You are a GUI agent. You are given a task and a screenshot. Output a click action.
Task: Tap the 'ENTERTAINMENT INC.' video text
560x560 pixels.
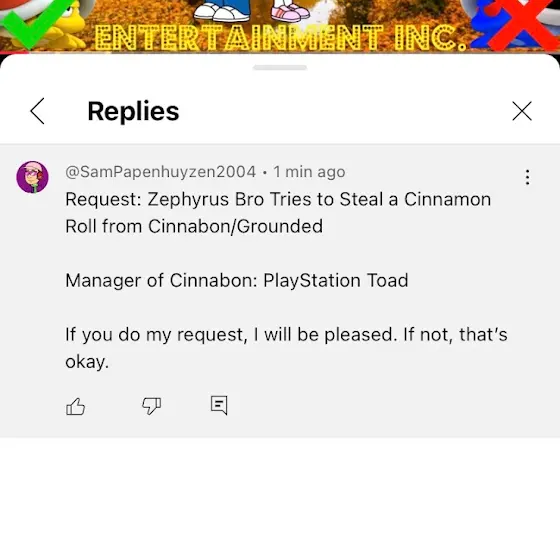[x=280, y=38]
